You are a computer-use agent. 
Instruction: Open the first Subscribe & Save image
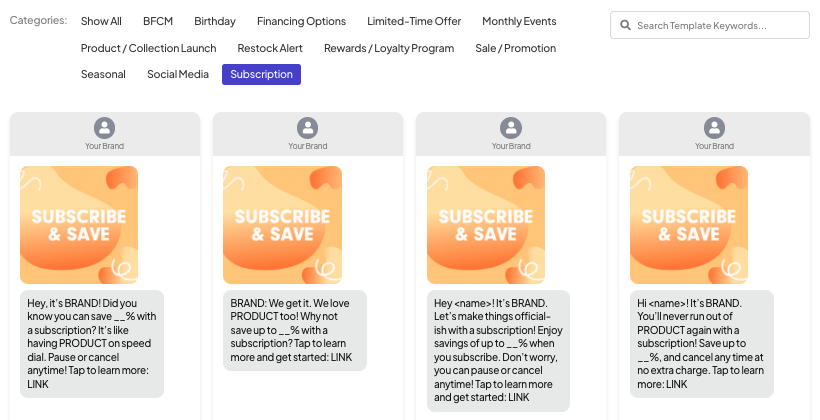click(x=79, y=225)
